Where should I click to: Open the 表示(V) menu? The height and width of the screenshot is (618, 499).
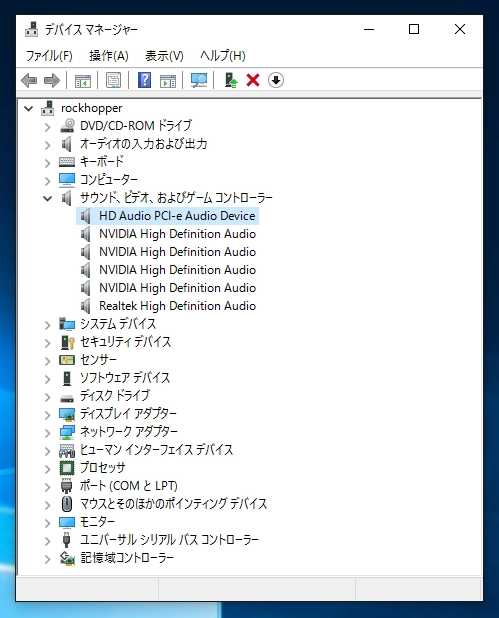pos(164,56)
